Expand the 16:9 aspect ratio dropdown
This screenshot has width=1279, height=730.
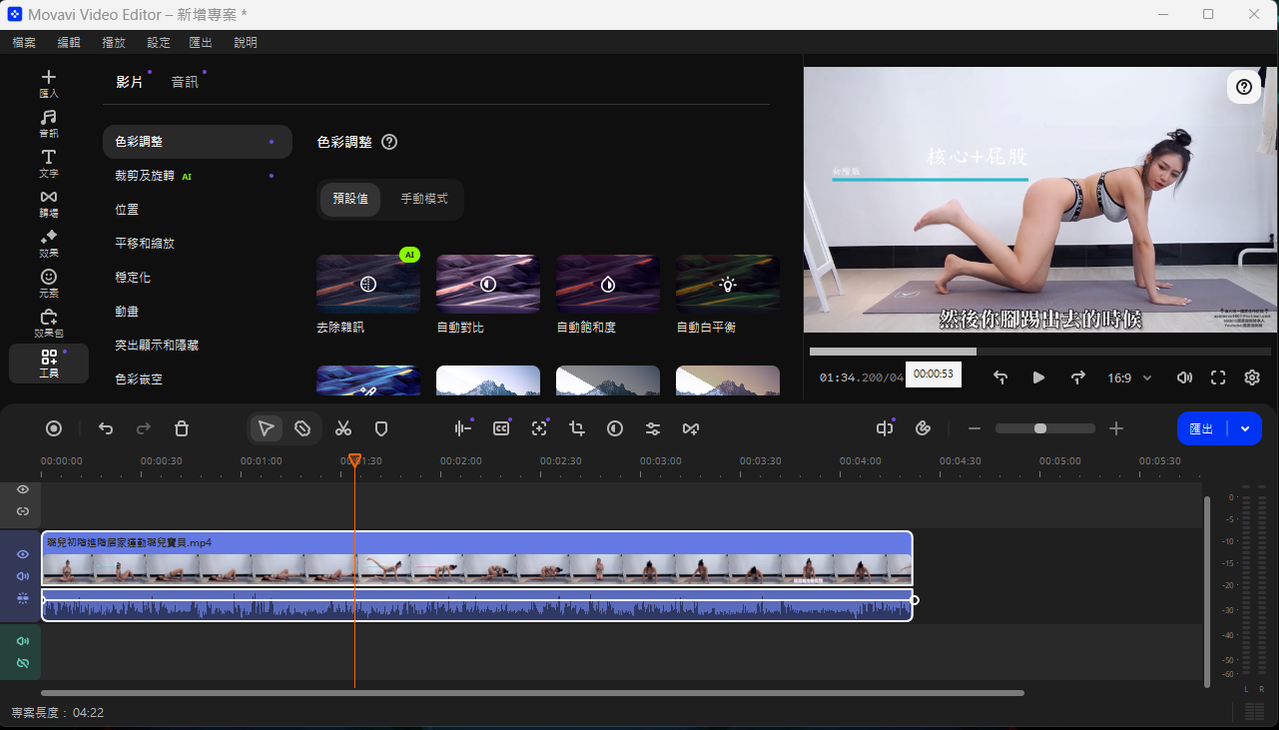pos(1130,378)
